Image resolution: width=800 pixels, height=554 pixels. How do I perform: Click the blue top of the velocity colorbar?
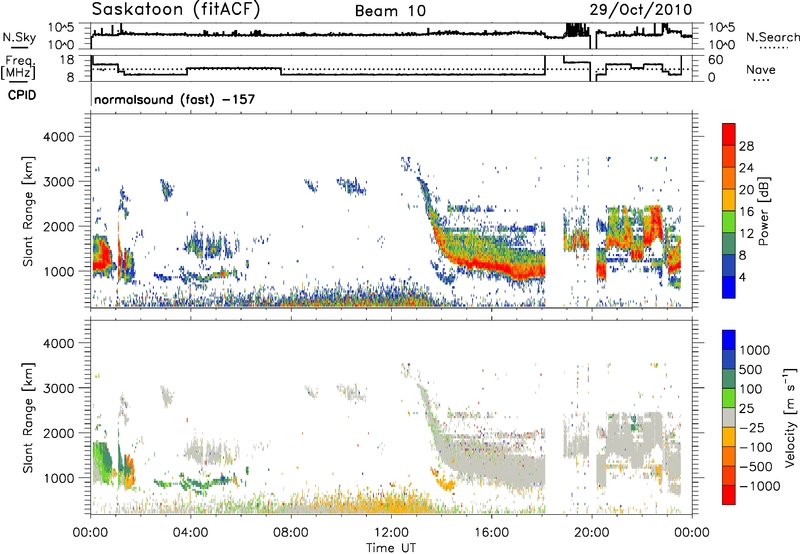point(729,340)
